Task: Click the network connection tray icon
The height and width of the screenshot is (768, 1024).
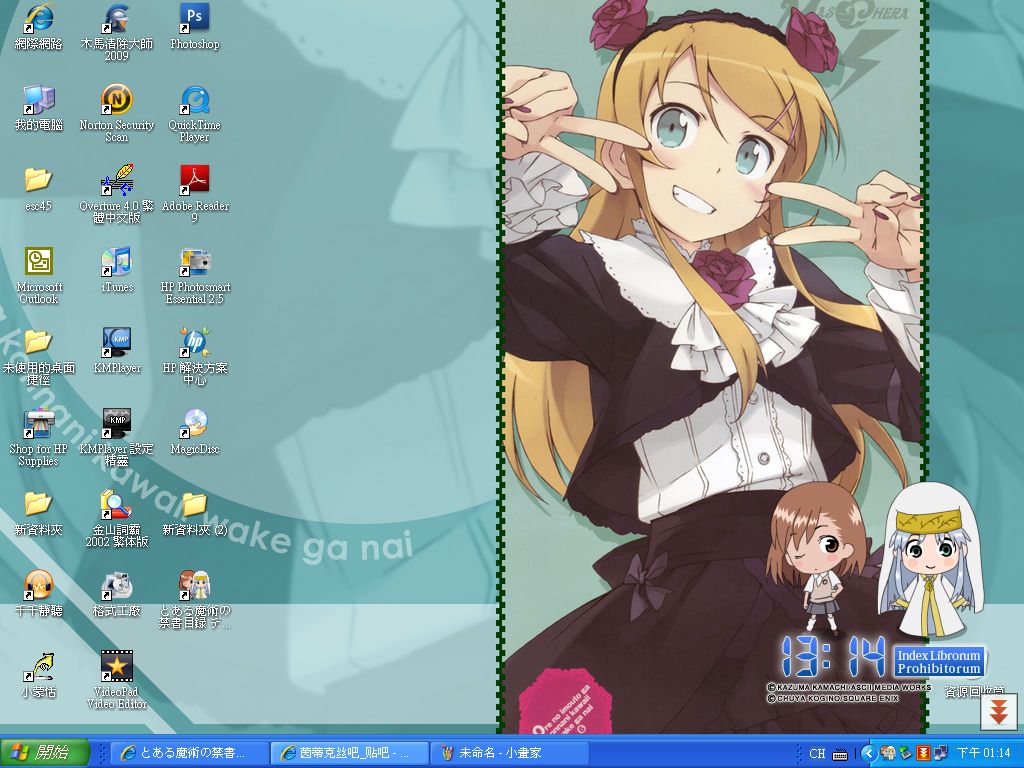Action: coord(940,754)
